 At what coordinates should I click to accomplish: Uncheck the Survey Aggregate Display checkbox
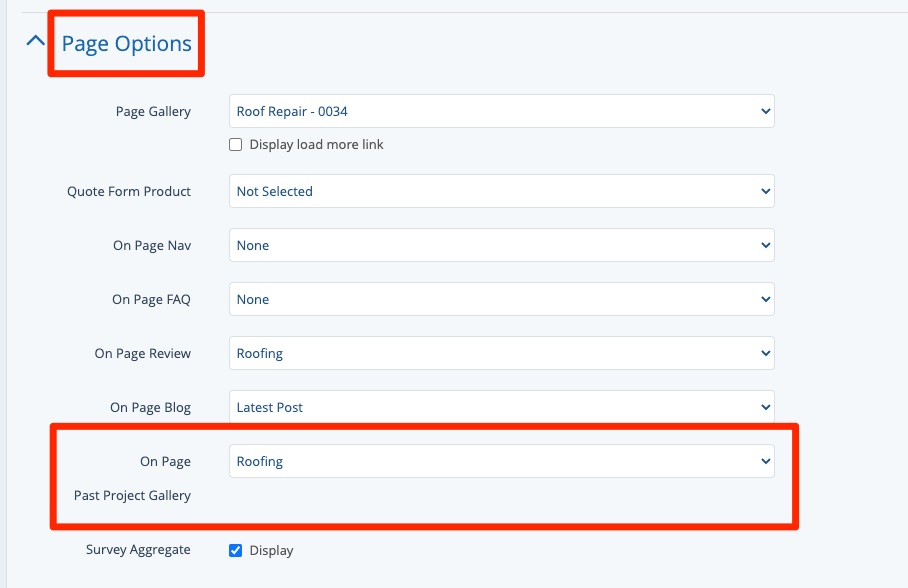[236, 550]
